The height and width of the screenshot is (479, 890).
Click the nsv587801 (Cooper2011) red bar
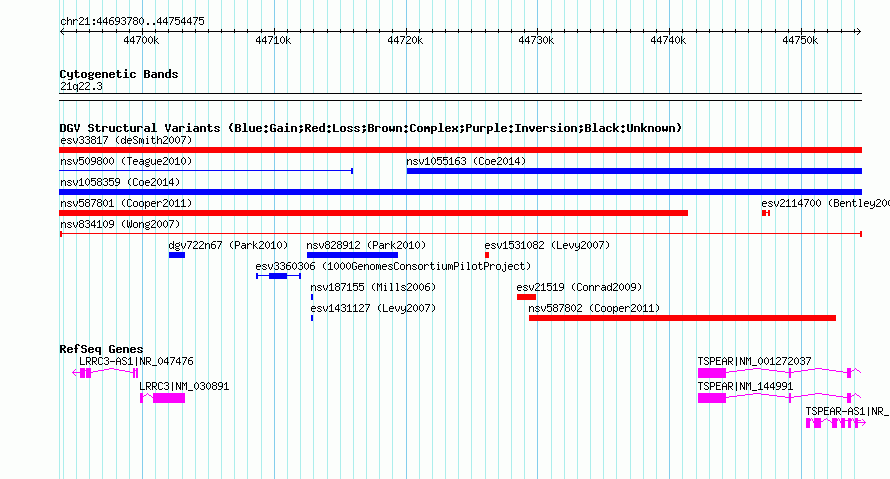coord(373,213)
